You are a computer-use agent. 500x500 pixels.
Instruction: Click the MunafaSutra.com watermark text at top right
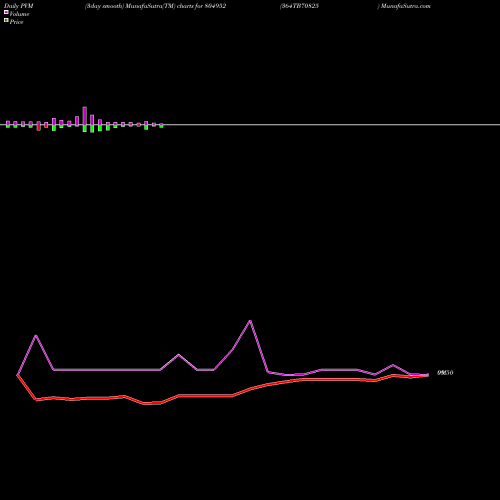[x=406, y=6]
